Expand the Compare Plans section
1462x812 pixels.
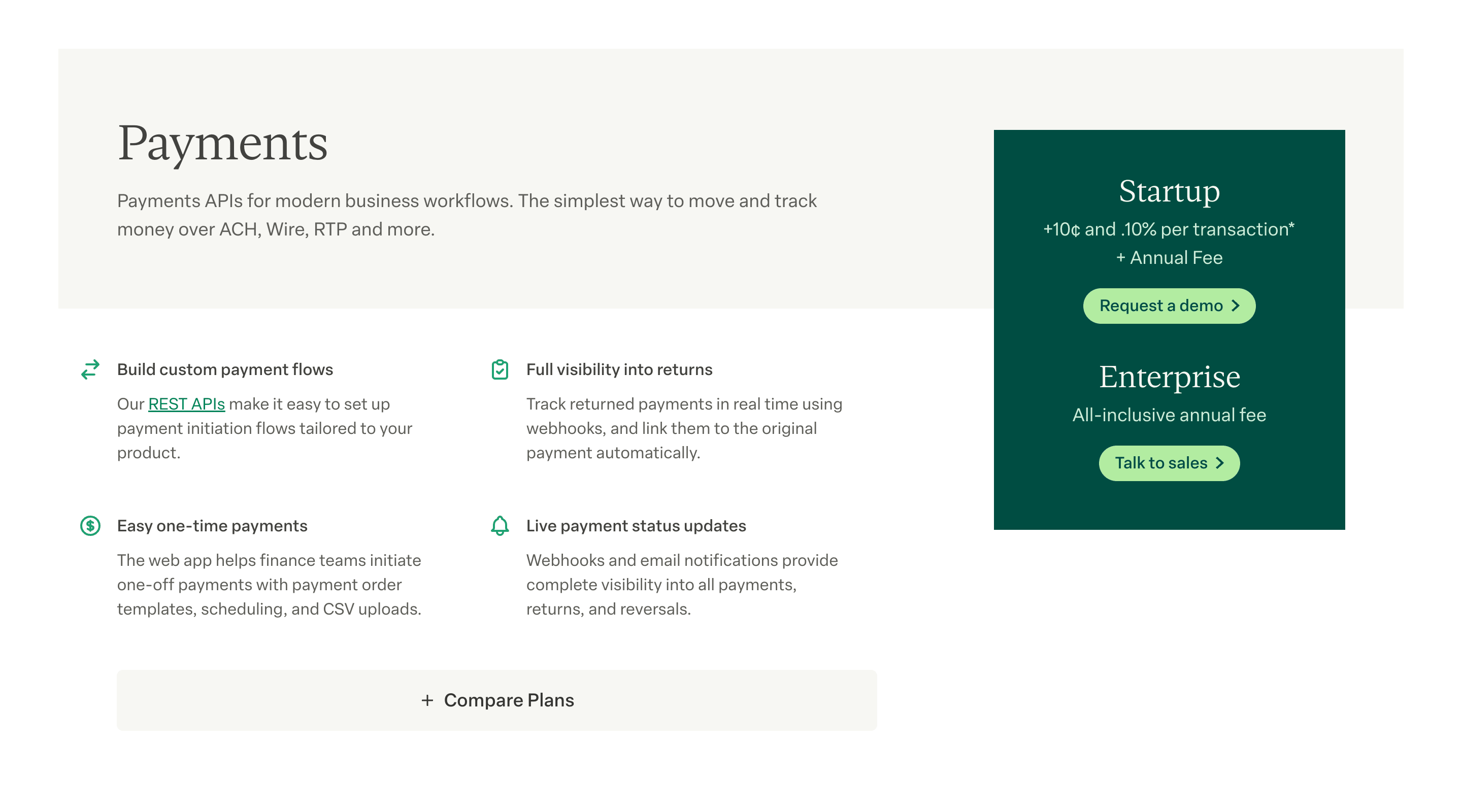497,700
